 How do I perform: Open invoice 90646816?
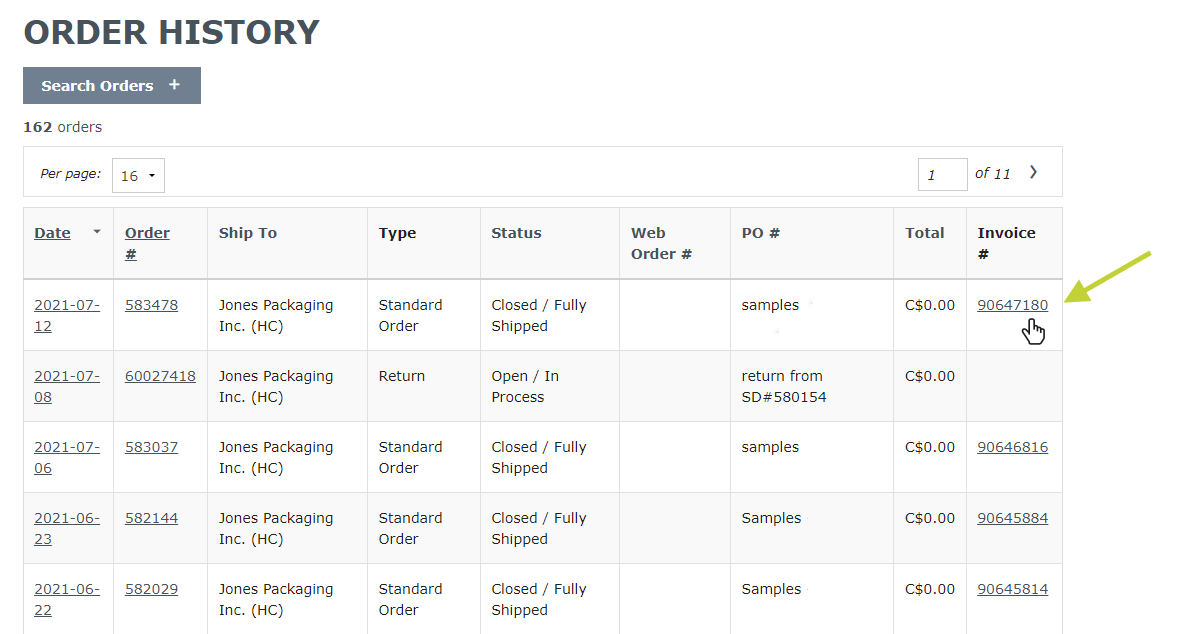click(1012, 447)
